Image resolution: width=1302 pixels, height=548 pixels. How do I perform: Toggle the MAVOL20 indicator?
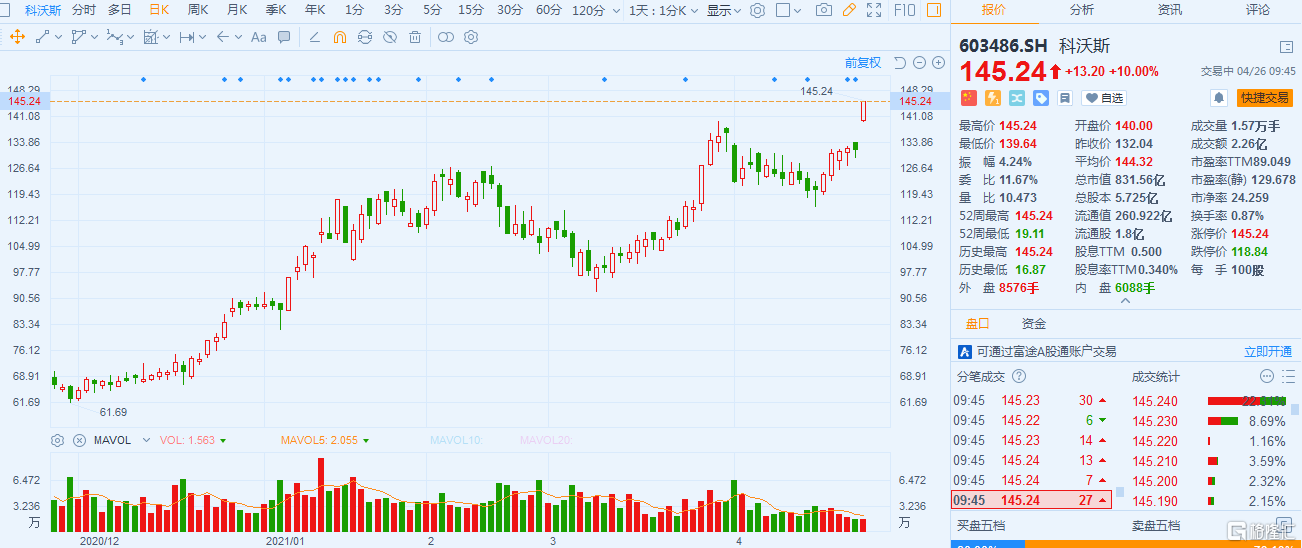[546, 440]
